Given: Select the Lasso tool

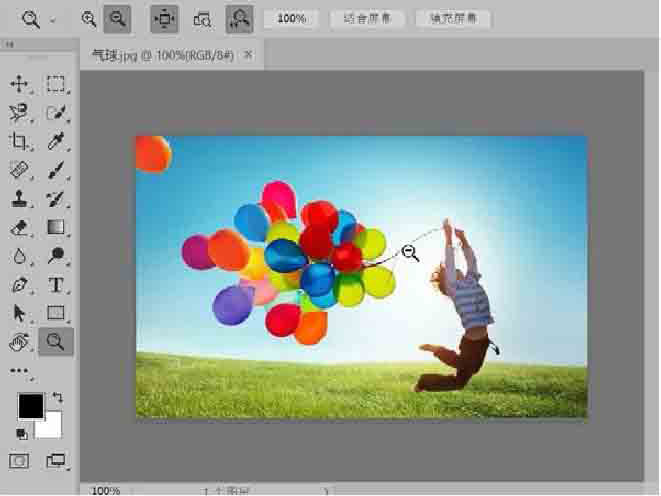Looking at the screenshot, I should (19, 113).
